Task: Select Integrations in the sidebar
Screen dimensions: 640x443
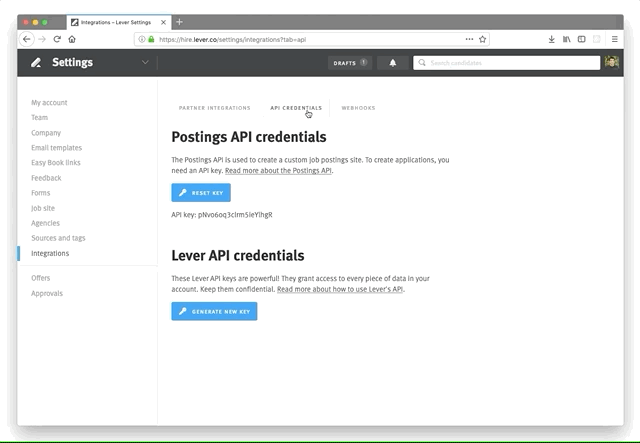Action: [x=50, y=254]
